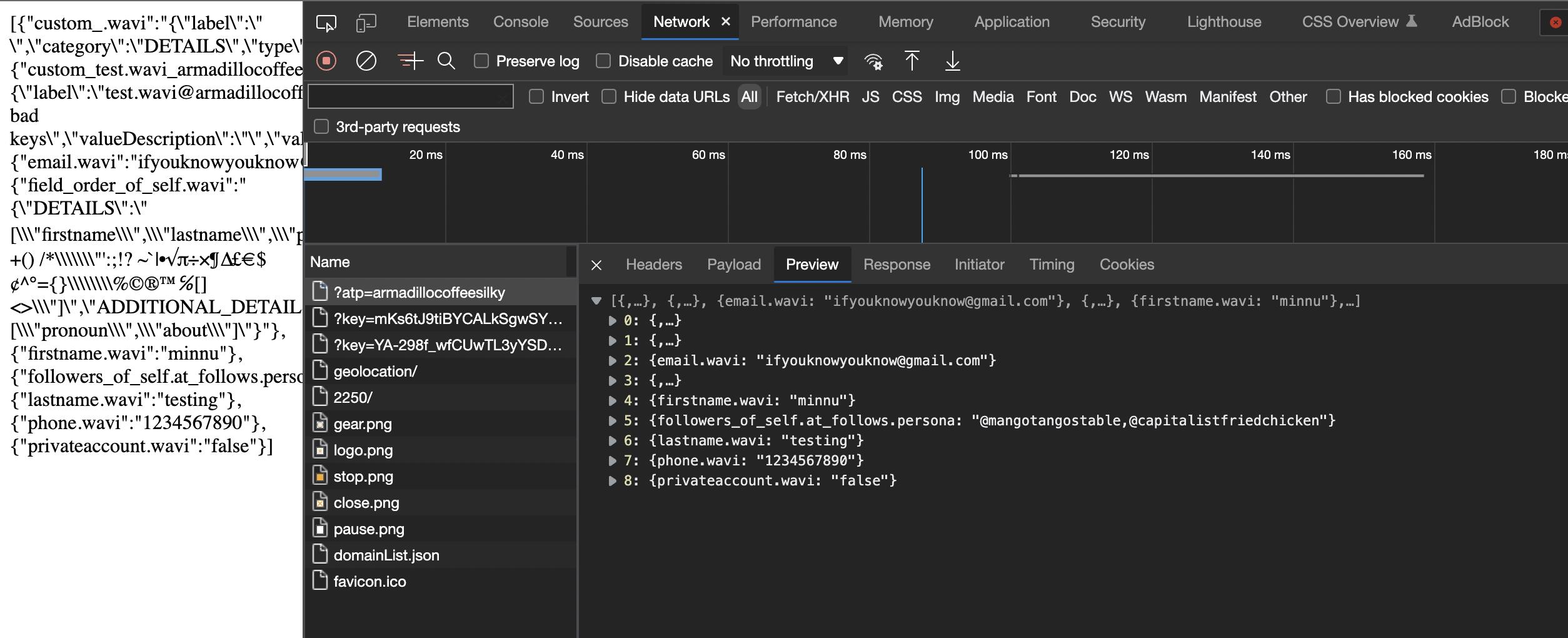Export HAR file with download arrow
Screen dimensions: 1568x638
952,61
